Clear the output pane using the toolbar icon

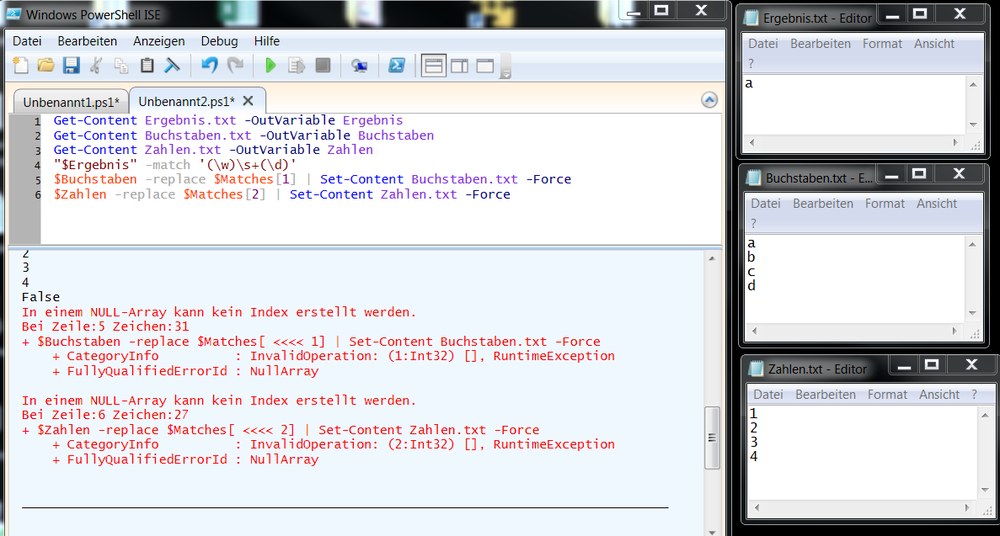pos(172,66)
